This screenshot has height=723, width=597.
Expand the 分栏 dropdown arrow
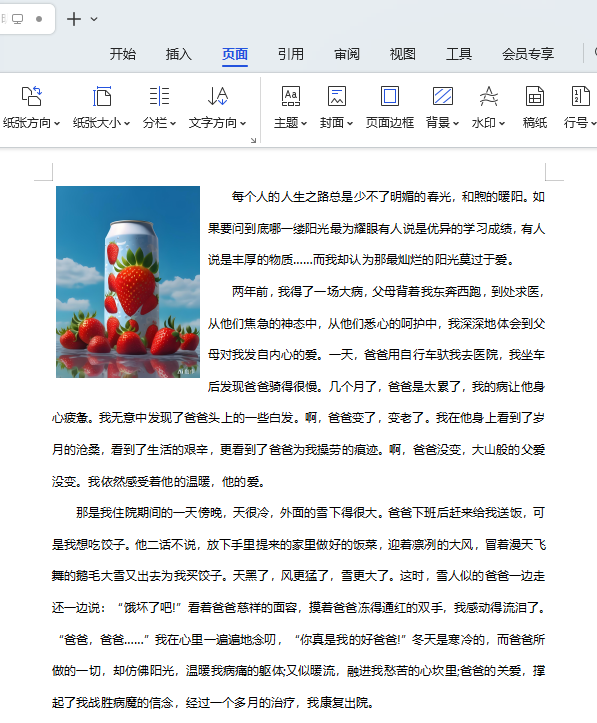[x=173, y=123]
